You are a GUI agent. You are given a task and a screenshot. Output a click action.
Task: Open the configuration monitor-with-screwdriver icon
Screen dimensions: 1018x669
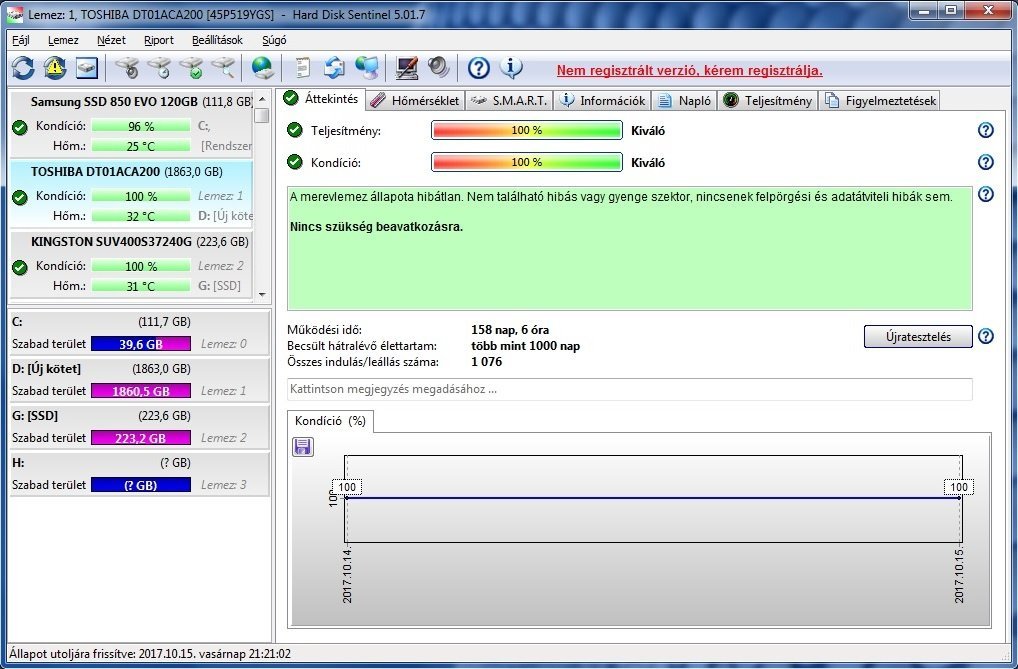tap(407, 68)
